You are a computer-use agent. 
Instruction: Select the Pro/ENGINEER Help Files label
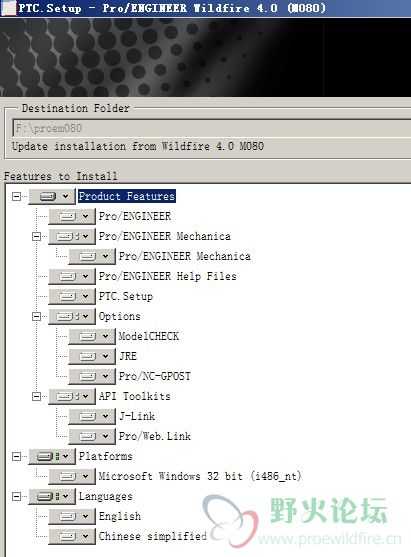pyautogui.click(x=167, y=276)
